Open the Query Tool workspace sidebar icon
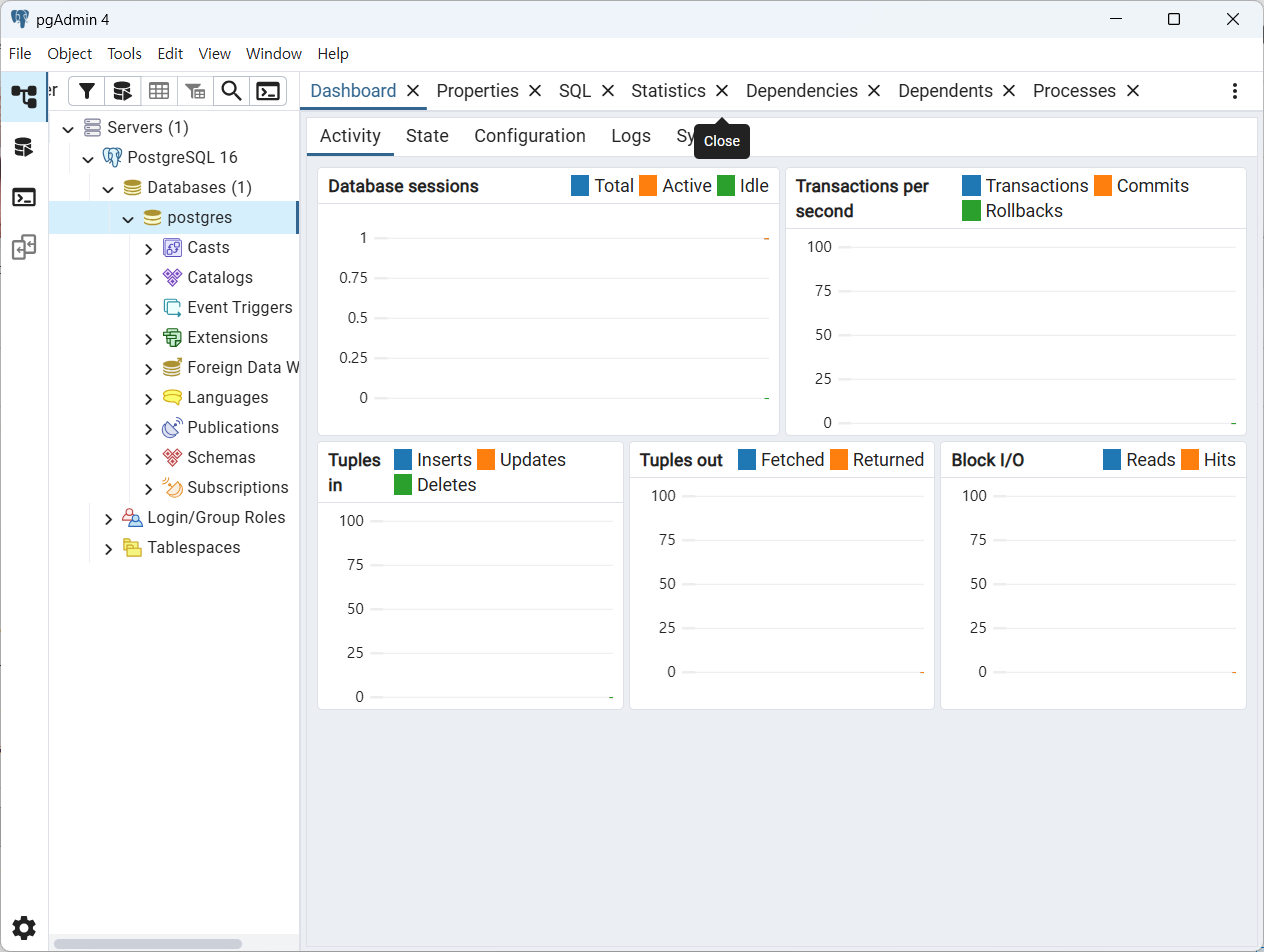The image size is (1264, 952). 24,147
